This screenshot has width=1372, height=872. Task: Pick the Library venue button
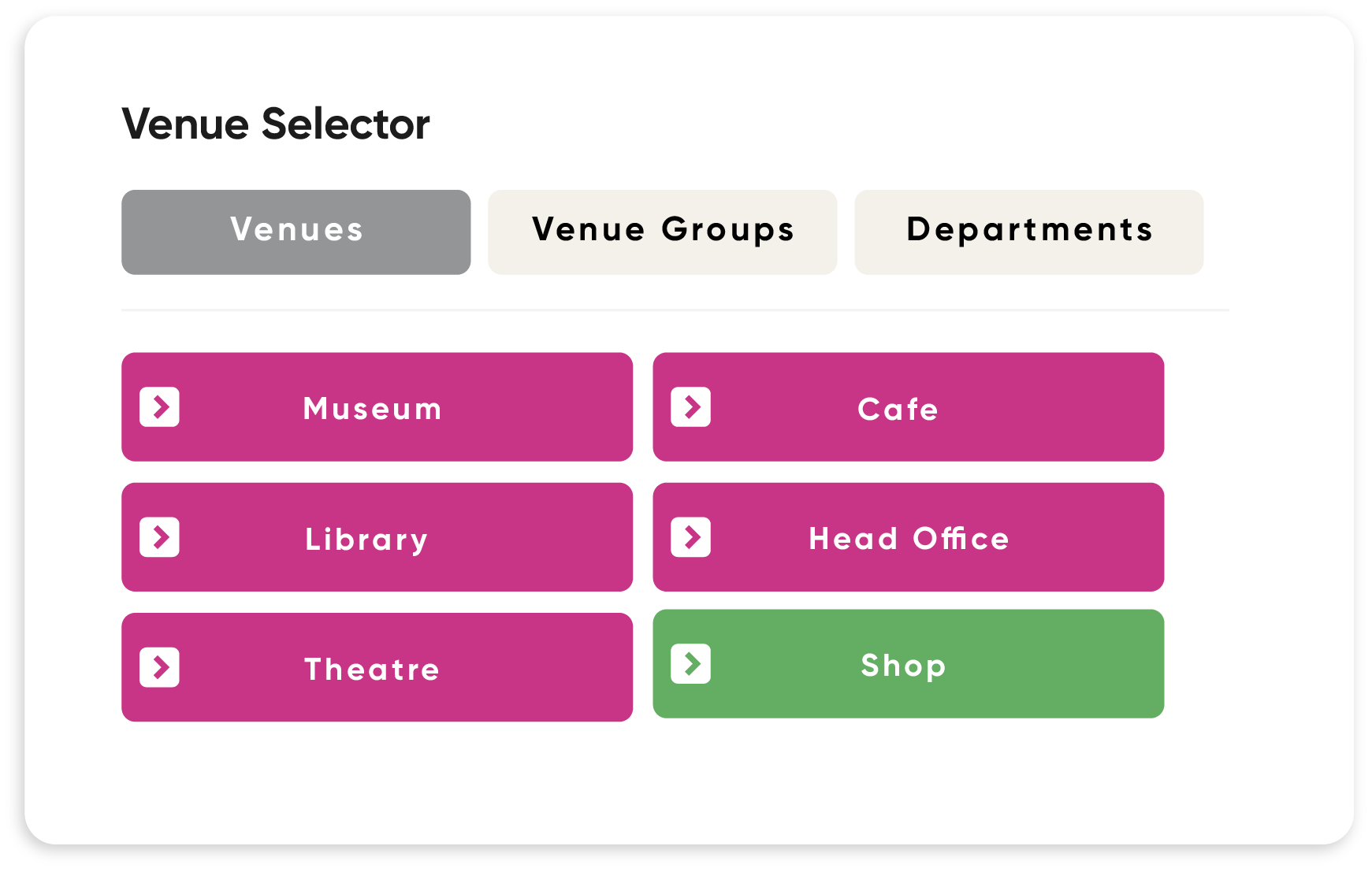click(x=377, y=537)
